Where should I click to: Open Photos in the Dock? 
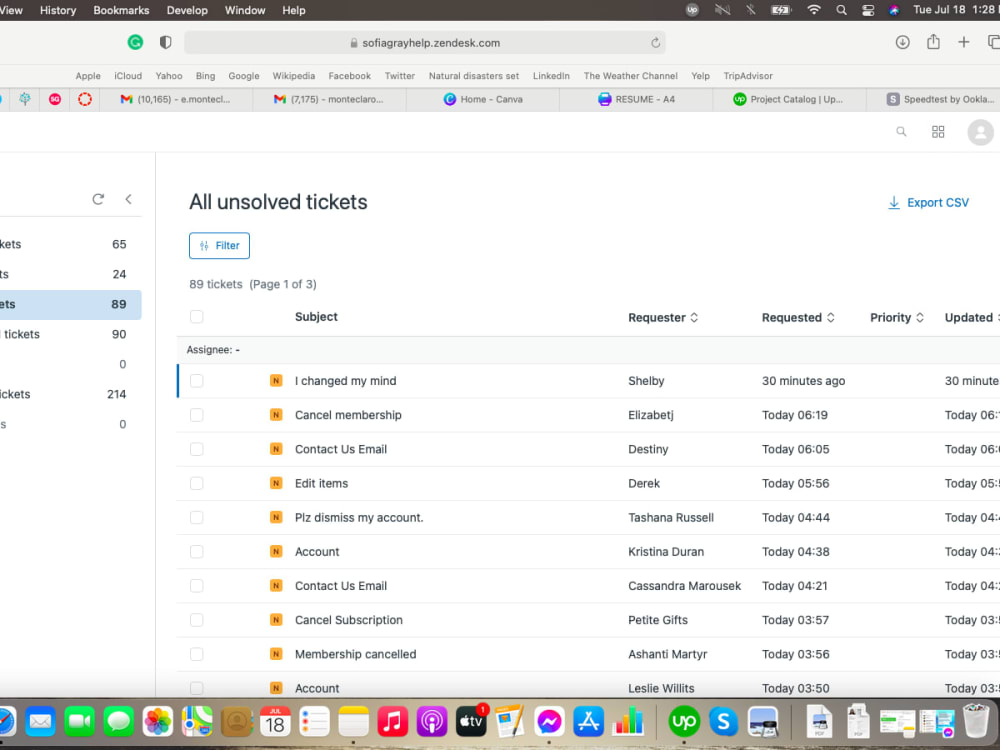click(x=158, y=721)
